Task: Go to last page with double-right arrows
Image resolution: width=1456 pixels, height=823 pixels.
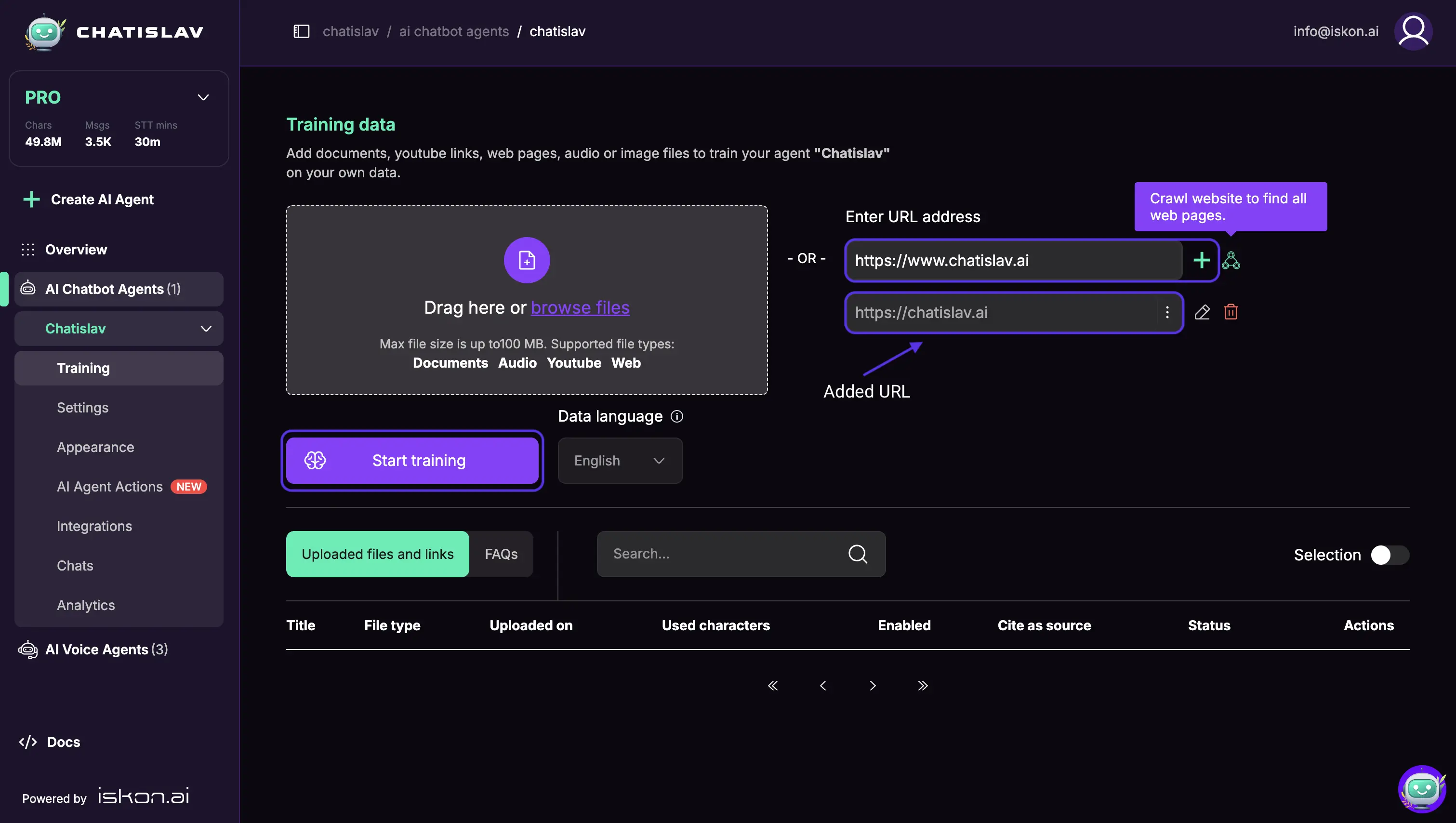Action: pos(923,686)
